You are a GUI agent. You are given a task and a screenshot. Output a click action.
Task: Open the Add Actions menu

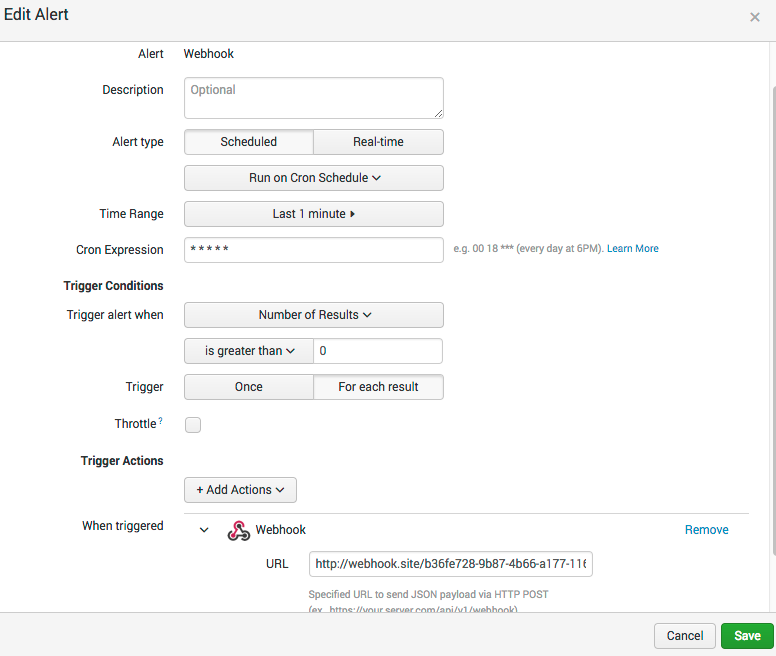240,490
